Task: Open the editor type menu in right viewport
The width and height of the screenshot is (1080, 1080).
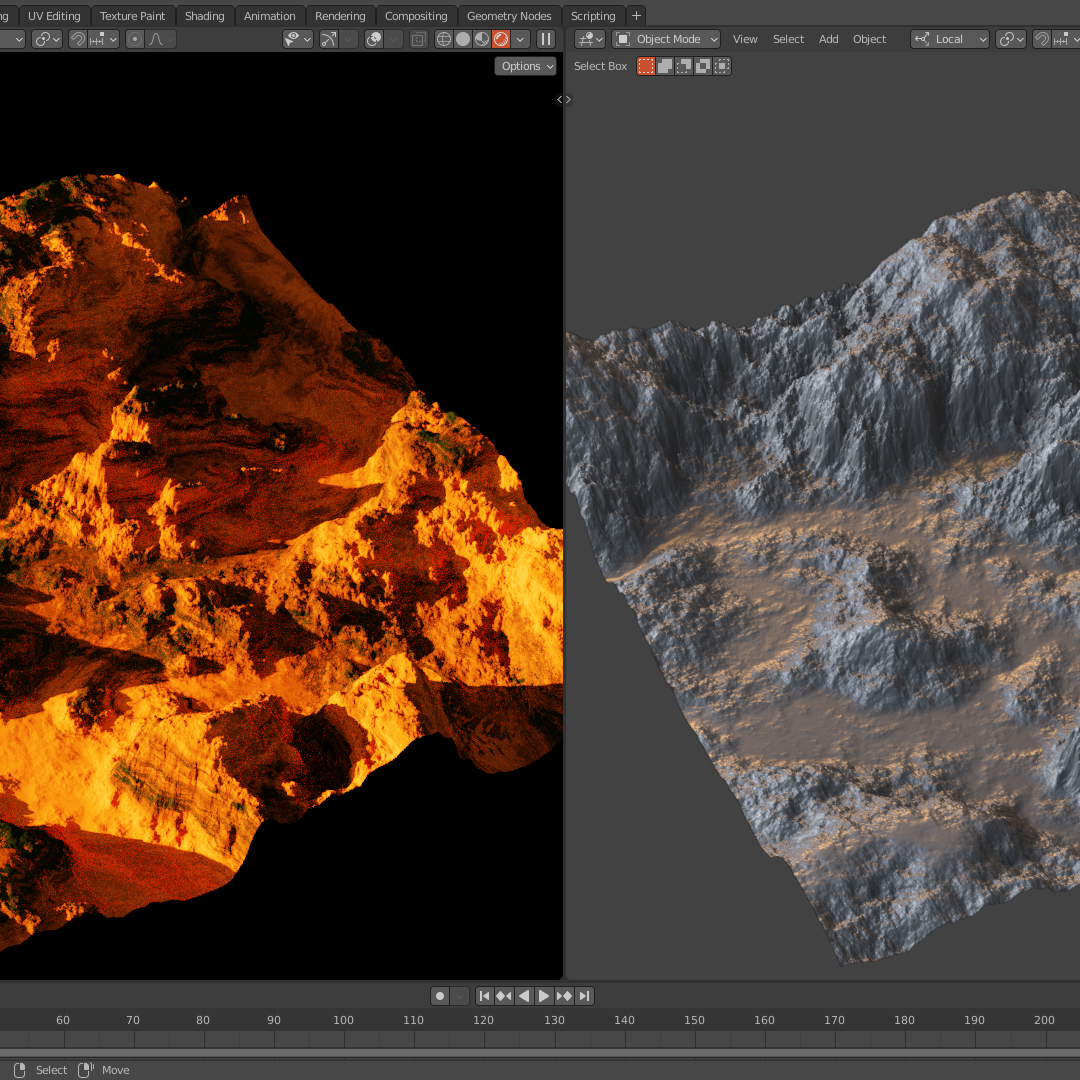Action: coord(590,39)
